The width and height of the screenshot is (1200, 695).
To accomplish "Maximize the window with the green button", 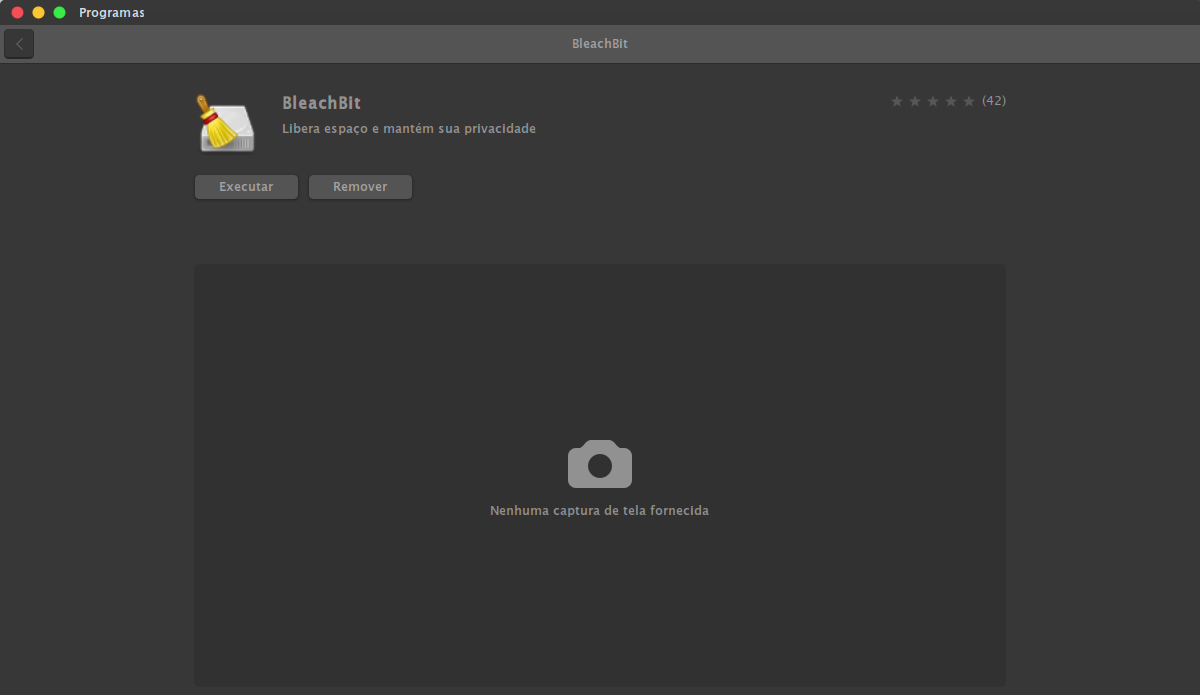I will click(x=59, y=12).
